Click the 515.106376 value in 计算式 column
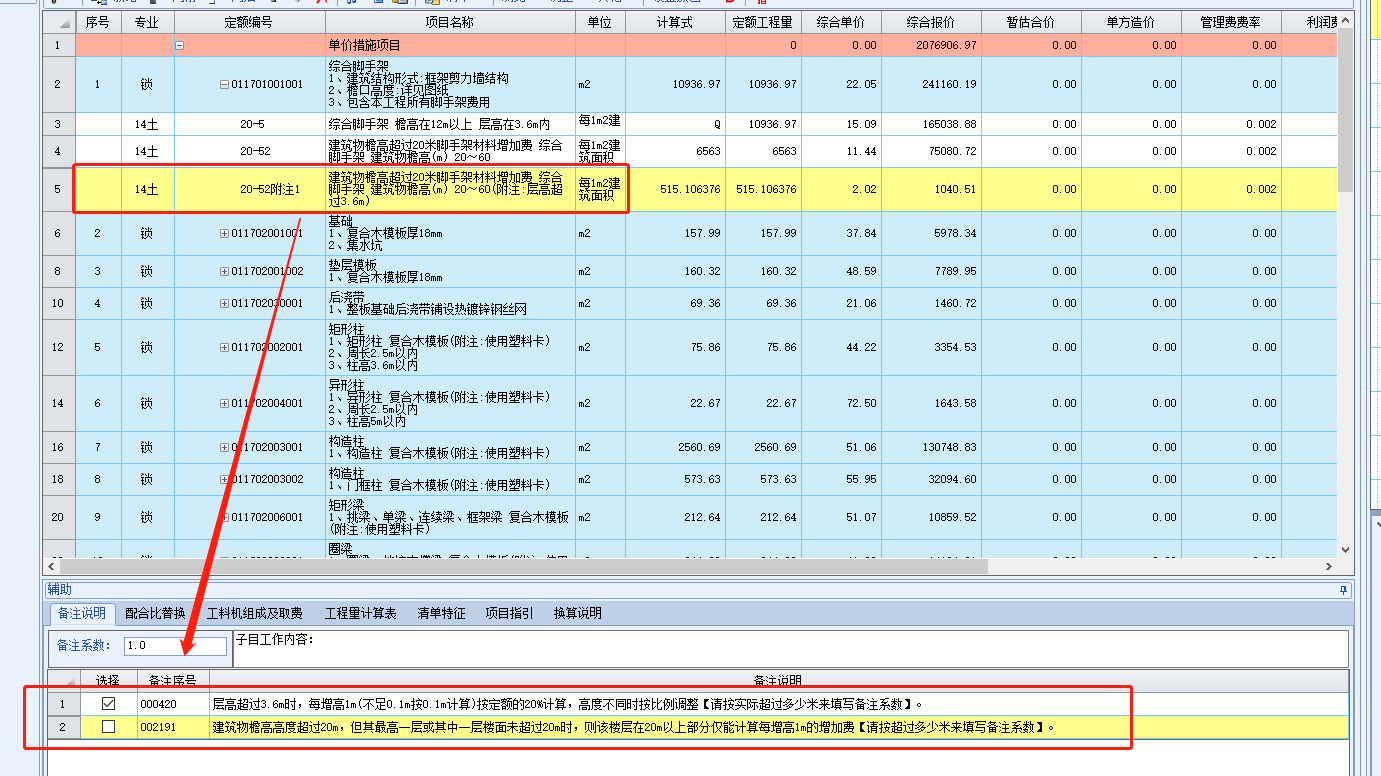The image size is (1381, 776). (x=675, y=189)
